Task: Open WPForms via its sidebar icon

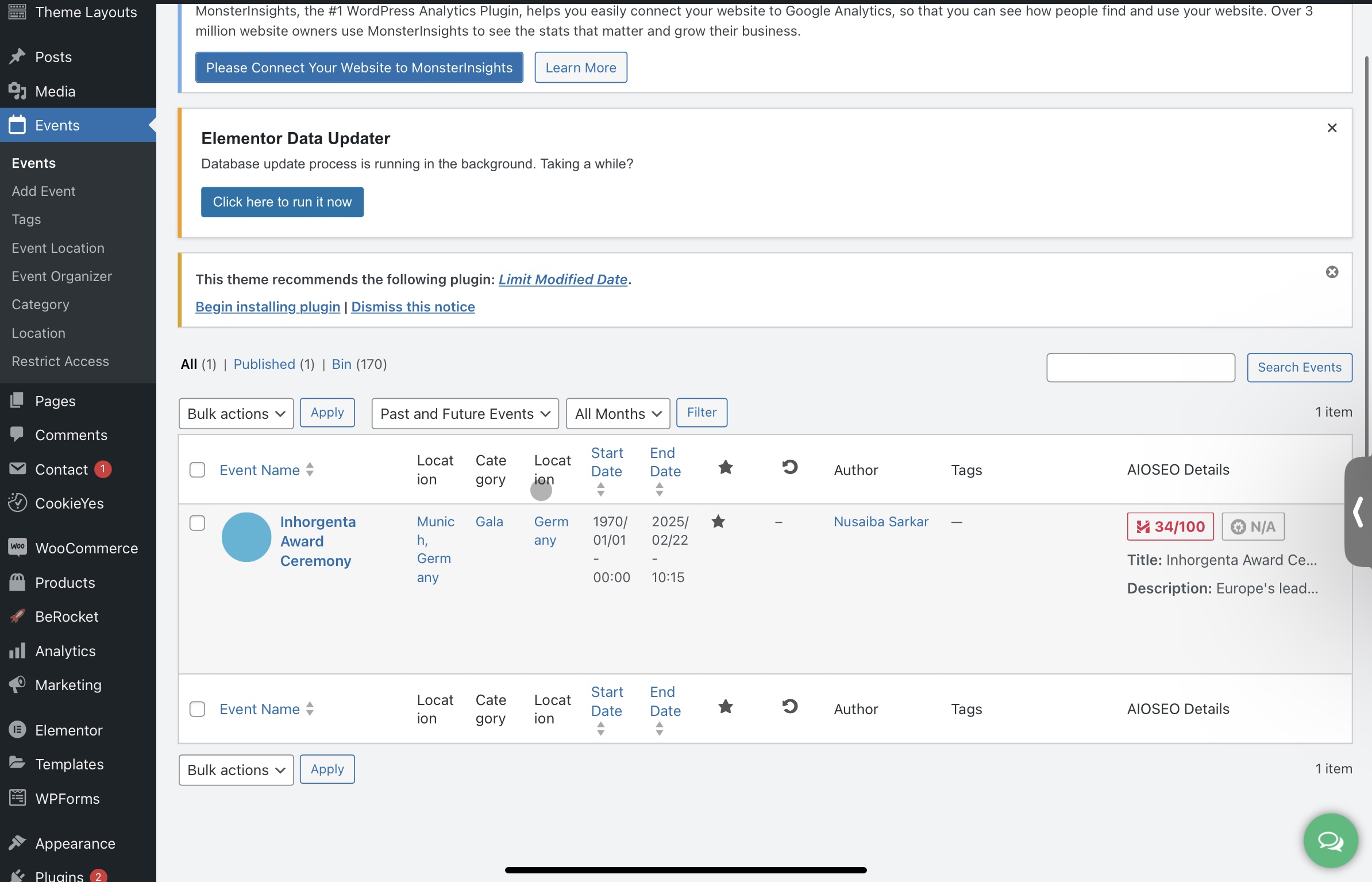Action: click(x=17, y=798)
